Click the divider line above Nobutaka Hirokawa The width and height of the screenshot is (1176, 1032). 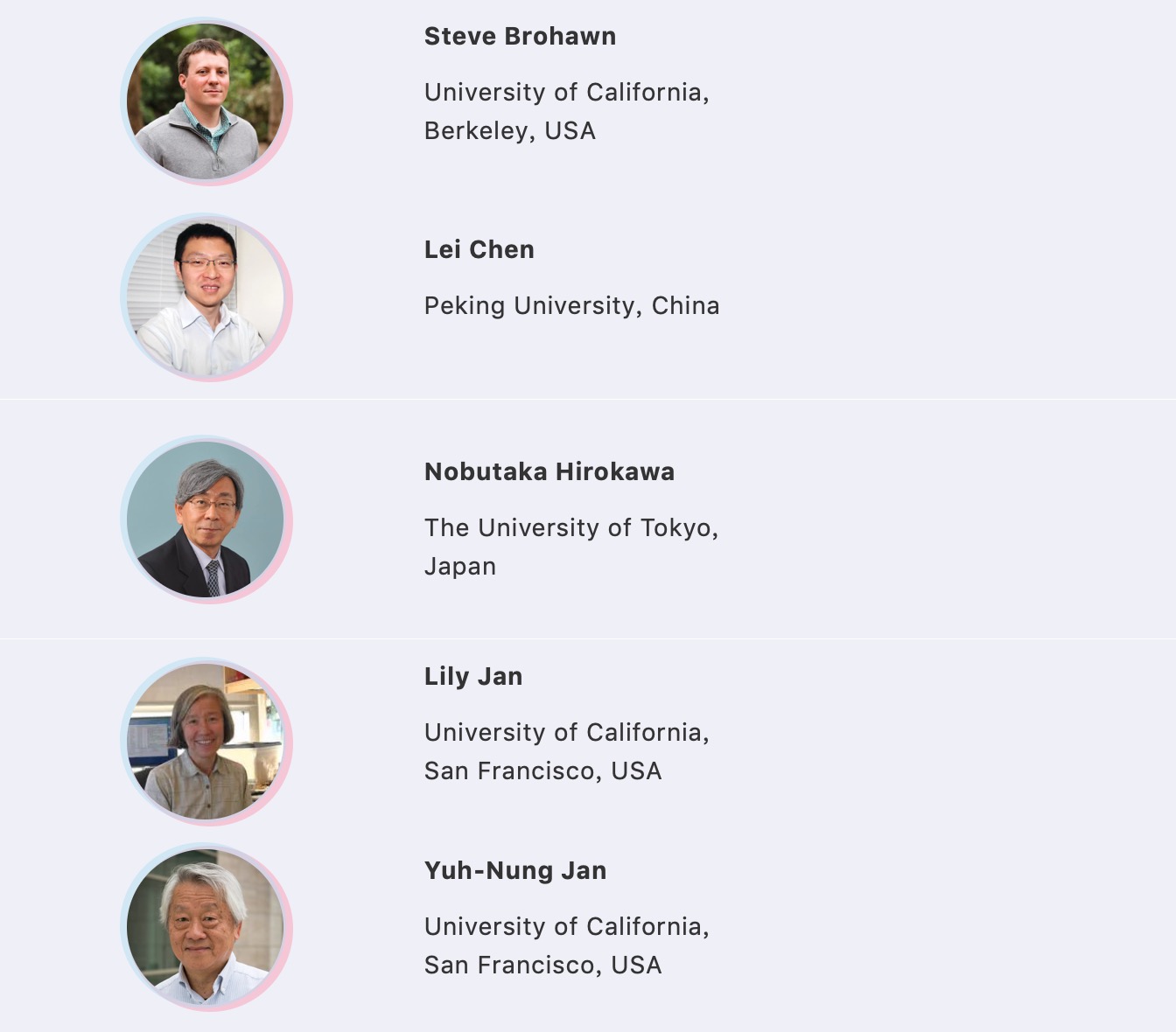coord(588,400)
